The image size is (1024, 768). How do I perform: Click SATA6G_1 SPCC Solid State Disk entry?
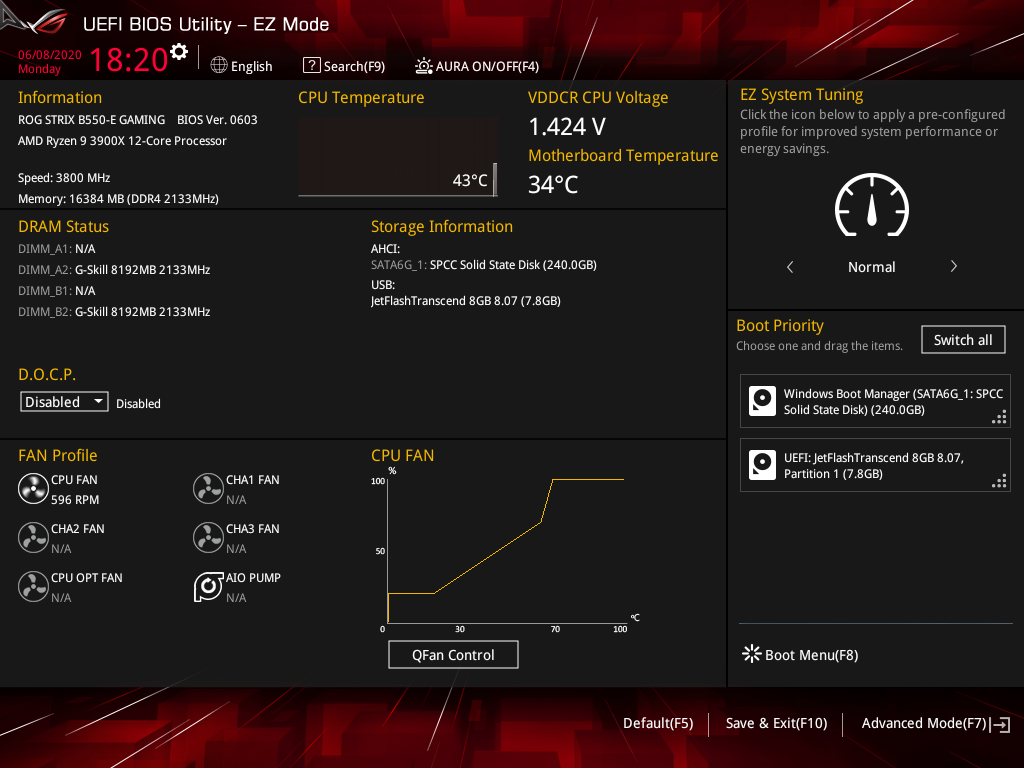pos(484,264)
